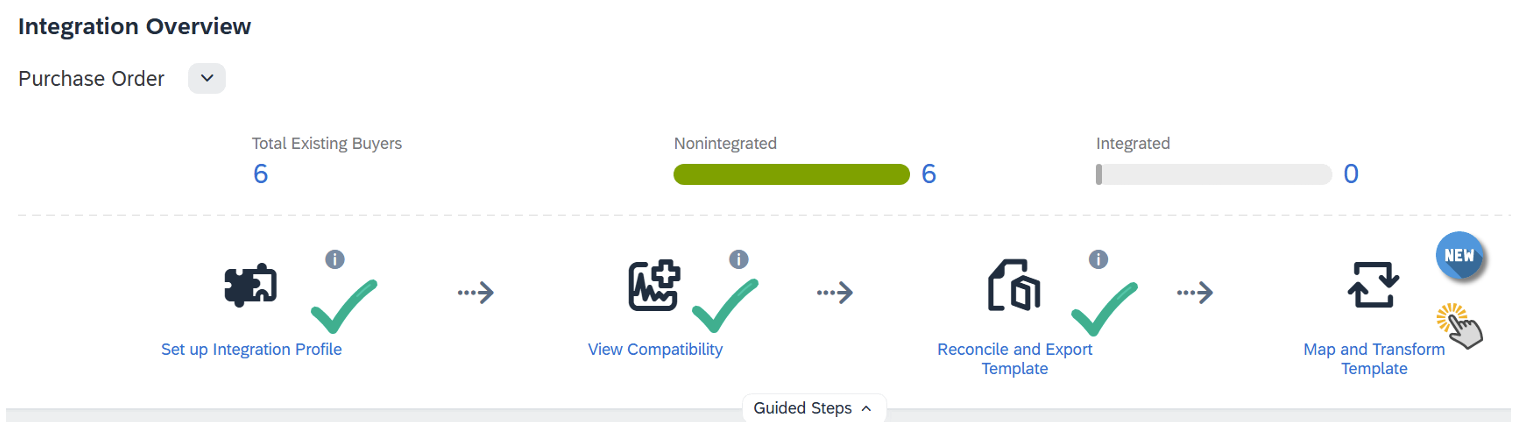Screen dimensions: 1514x424
Task: Open the Set up Integration Profile link
Action: (x=251, y=350)
